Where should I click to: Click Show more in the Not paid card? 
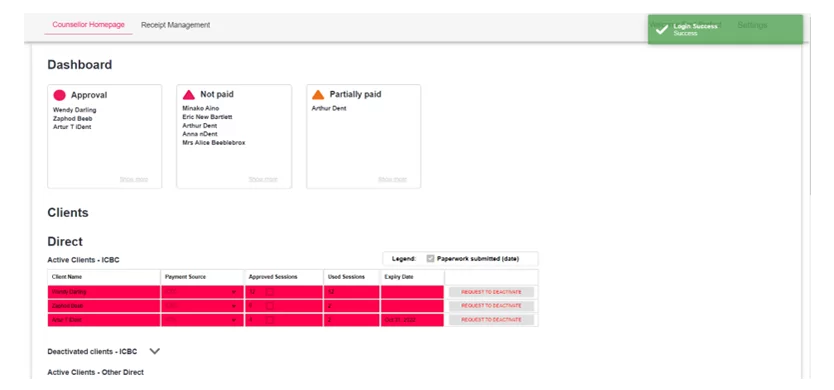263,179
